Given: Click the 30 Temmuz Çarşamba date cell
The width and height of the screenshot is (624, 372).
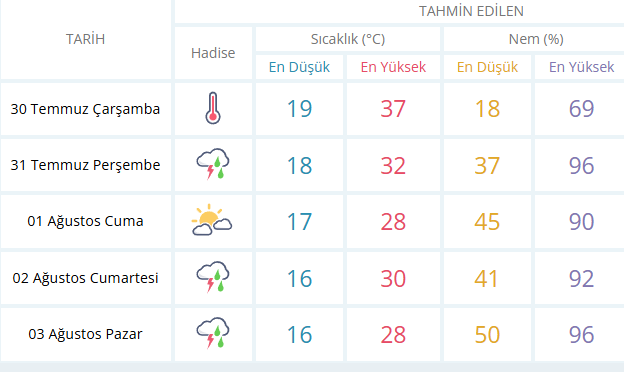Looking at the screenshot, I should tap(86, 109).
